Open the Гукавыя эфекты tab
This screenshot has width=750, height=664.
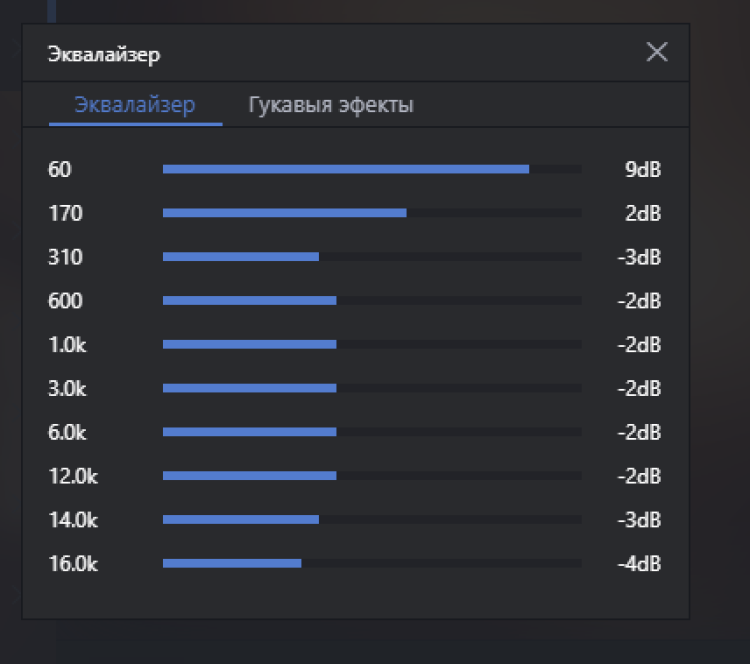(x=331, y=105)
